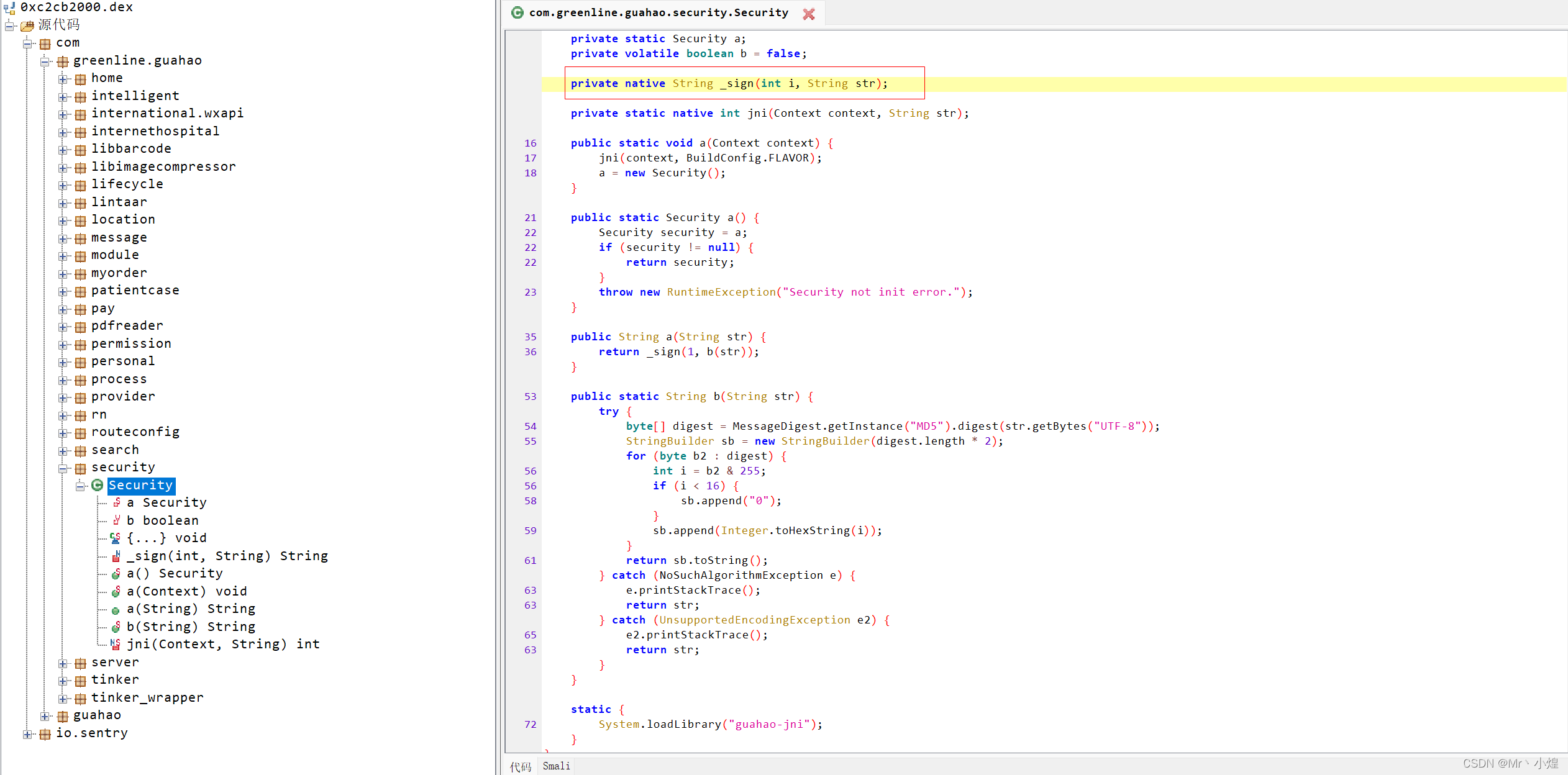Select the myorder package

point(119,273)
